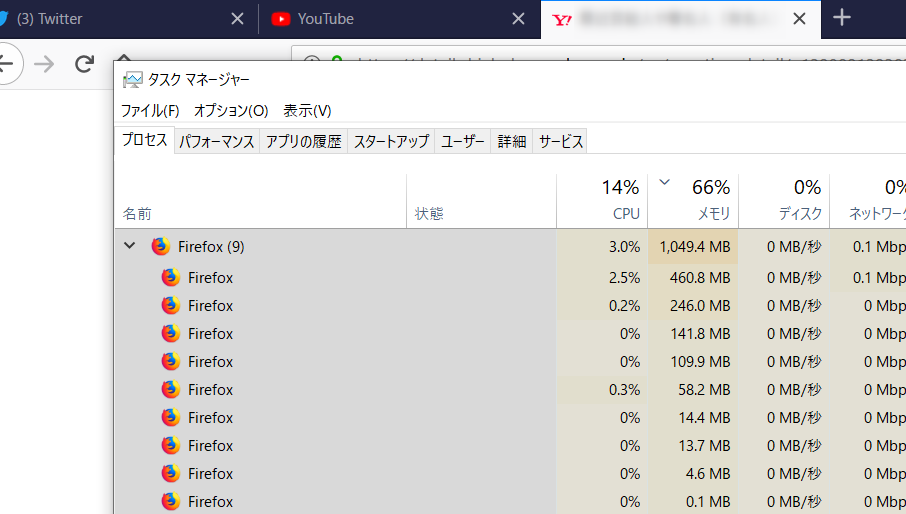
Task: Open the オプション(O) menu
Action: (x=231, y=110)
